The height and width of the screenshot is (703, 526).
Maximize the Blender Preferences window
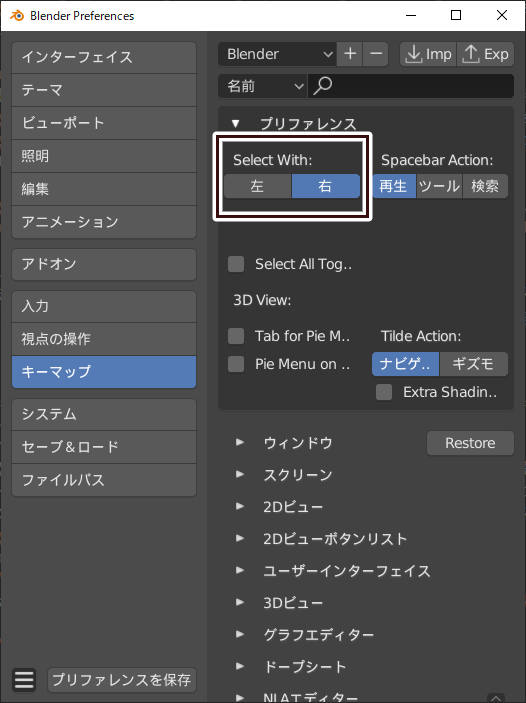(x=456, y=15)
